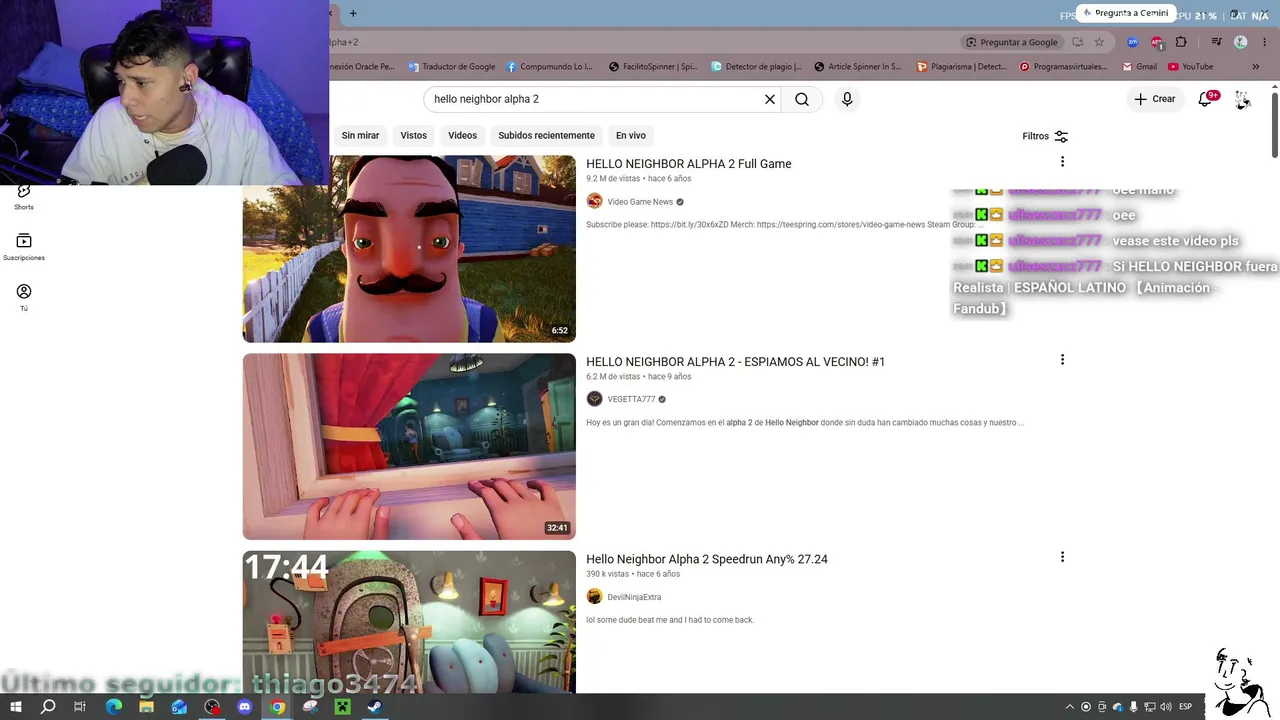Select the En vivo filter chip

pyautogui.click(x=630, y=135)
